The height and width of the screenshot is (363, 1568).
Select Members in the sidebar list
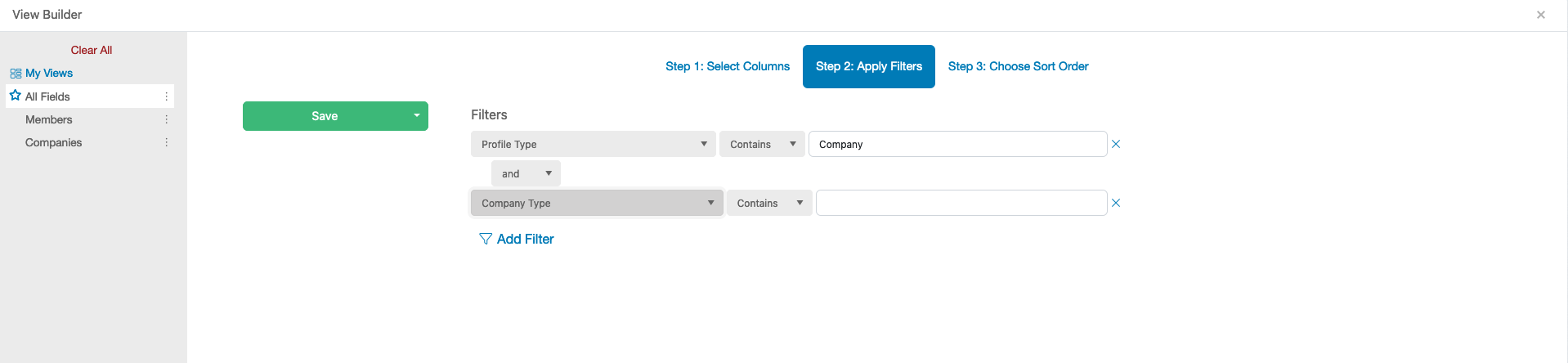tap(49, 119)
